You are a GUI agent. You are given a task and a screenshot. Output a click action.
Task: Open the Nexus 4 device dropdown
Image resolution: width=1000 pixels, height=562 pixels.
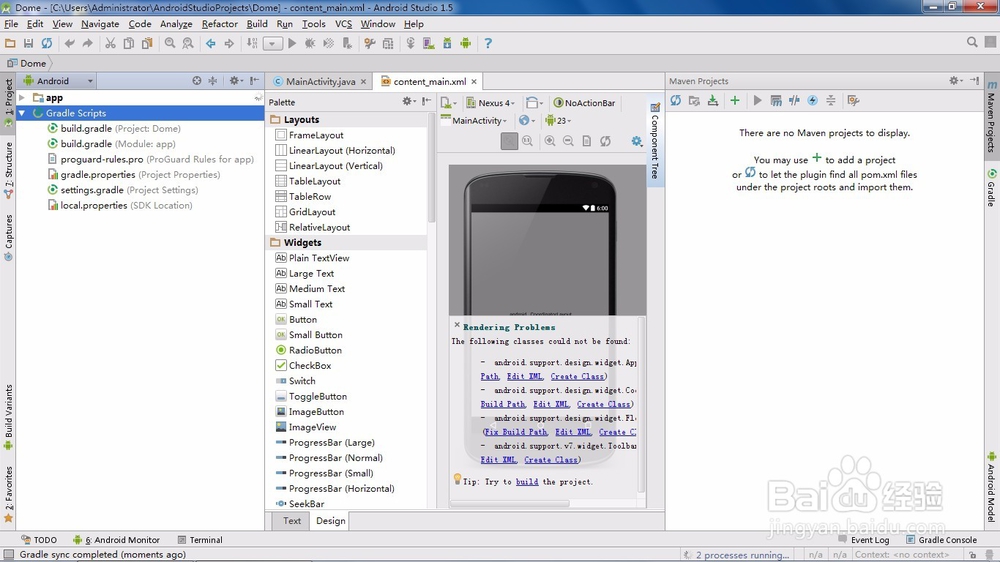point(490,103)
